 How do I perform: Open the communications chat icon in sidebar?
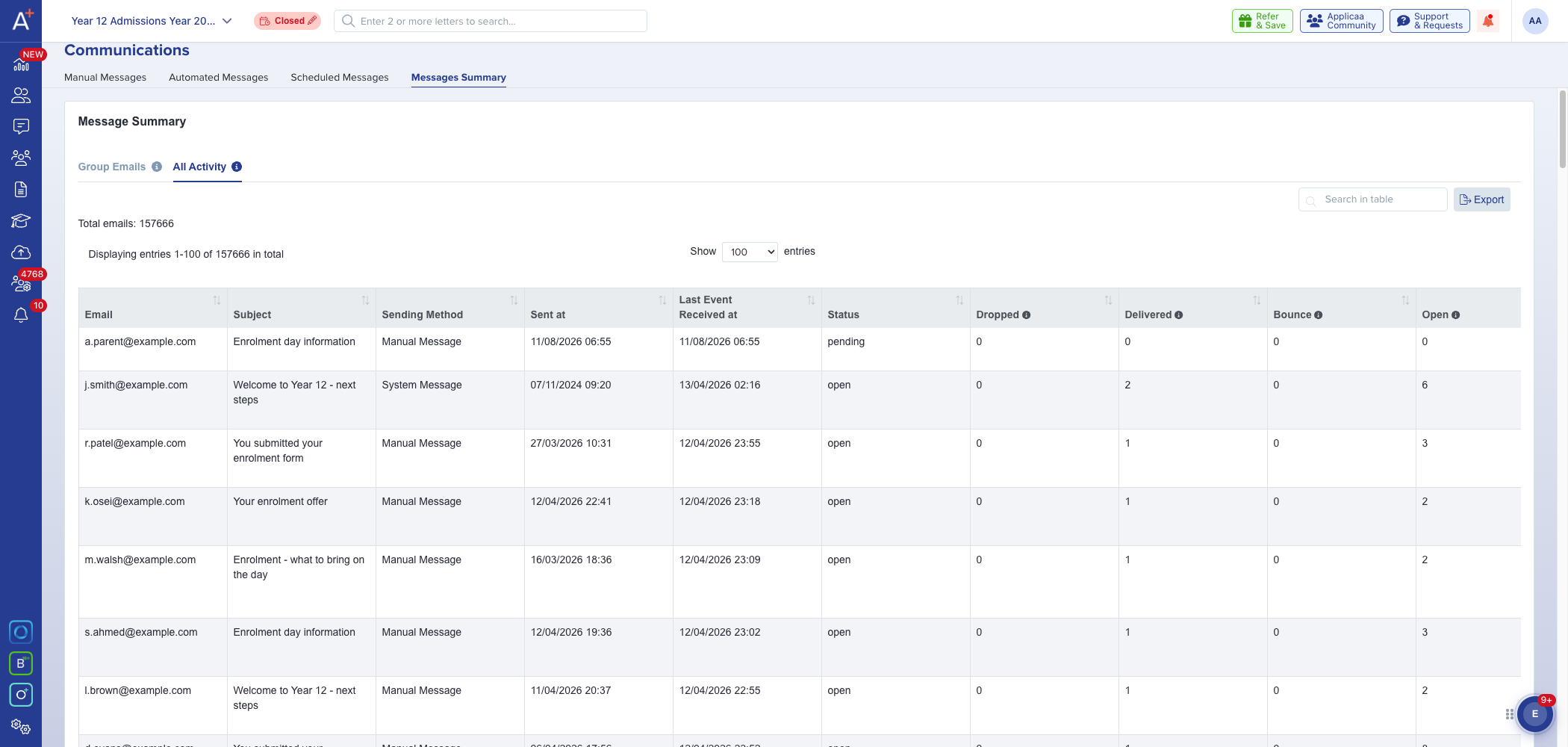21,127
